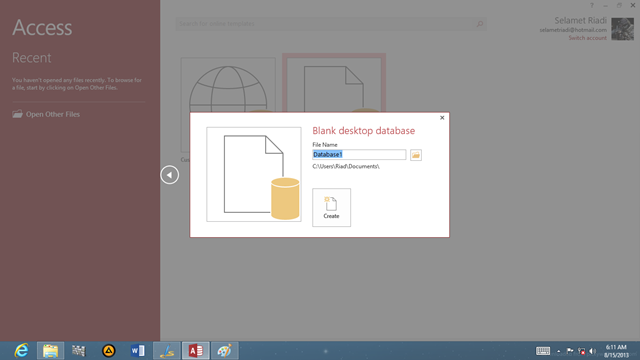The width and height of the screenshot is (640, 360).
Task: Open File Explorer from taskbar
Action: (50, 351)
